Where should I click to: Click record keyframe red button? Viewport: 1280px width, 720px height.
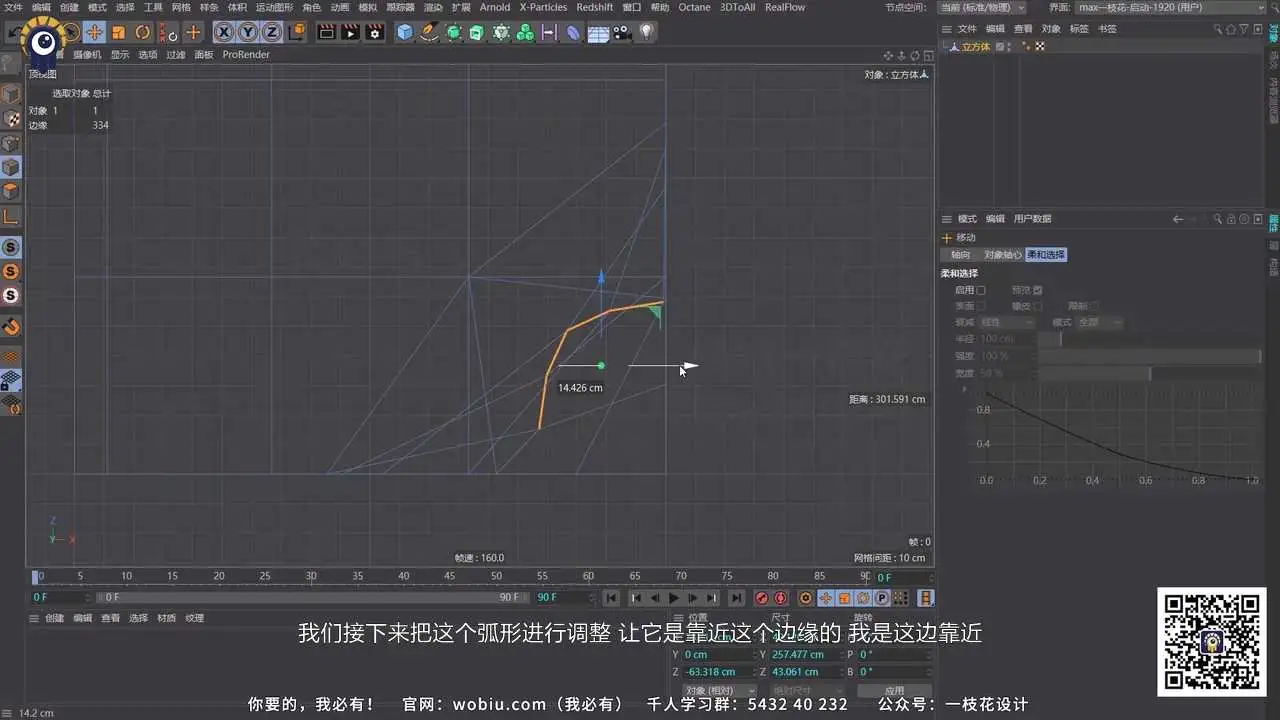(x=762, y=598)
